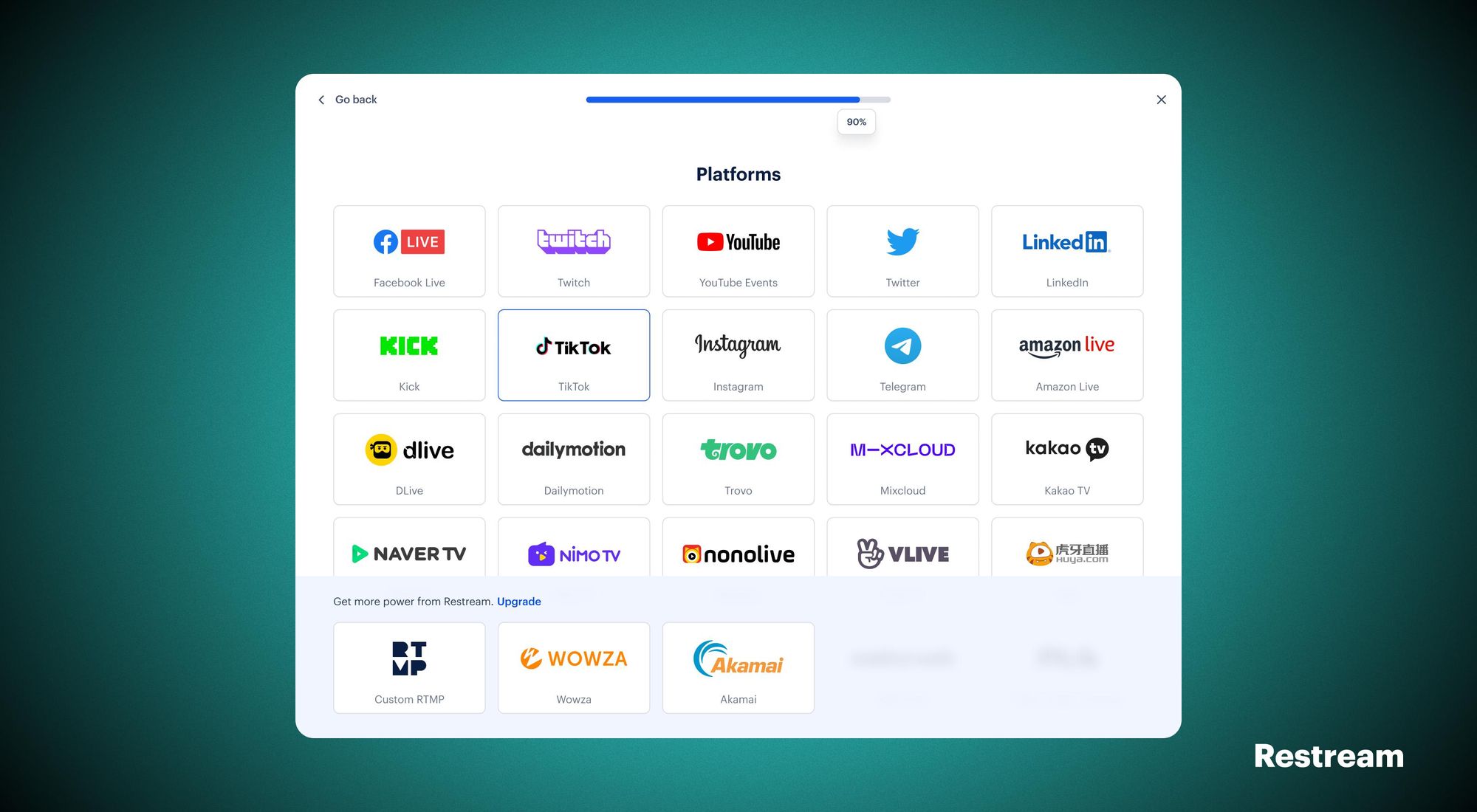1477x812 pixels.
Task: Select Custom RTMP platform icon
Action: click(409, 658)
